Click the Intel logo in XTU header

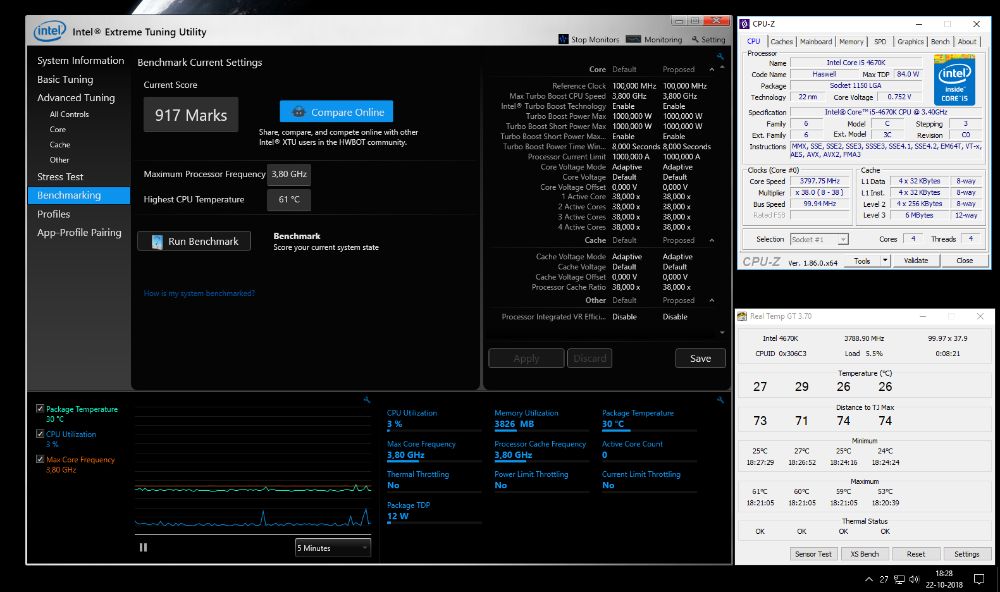pyautogui.click(x=50, y=31)
